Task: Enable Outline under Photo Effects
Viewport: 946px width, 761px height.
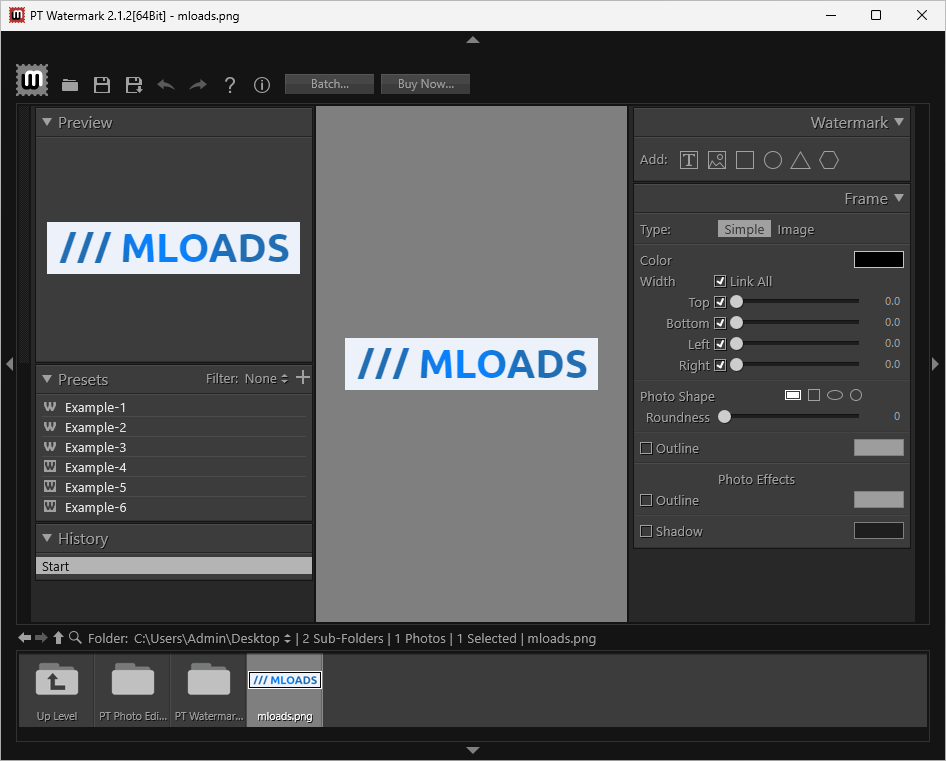Action: 646,500
